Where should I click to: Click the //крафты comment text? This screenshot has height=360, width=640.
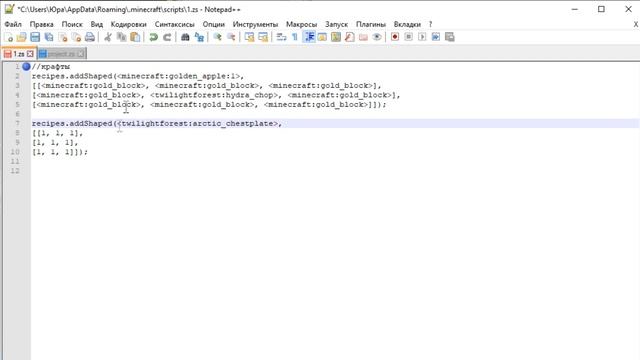(51, 67)
